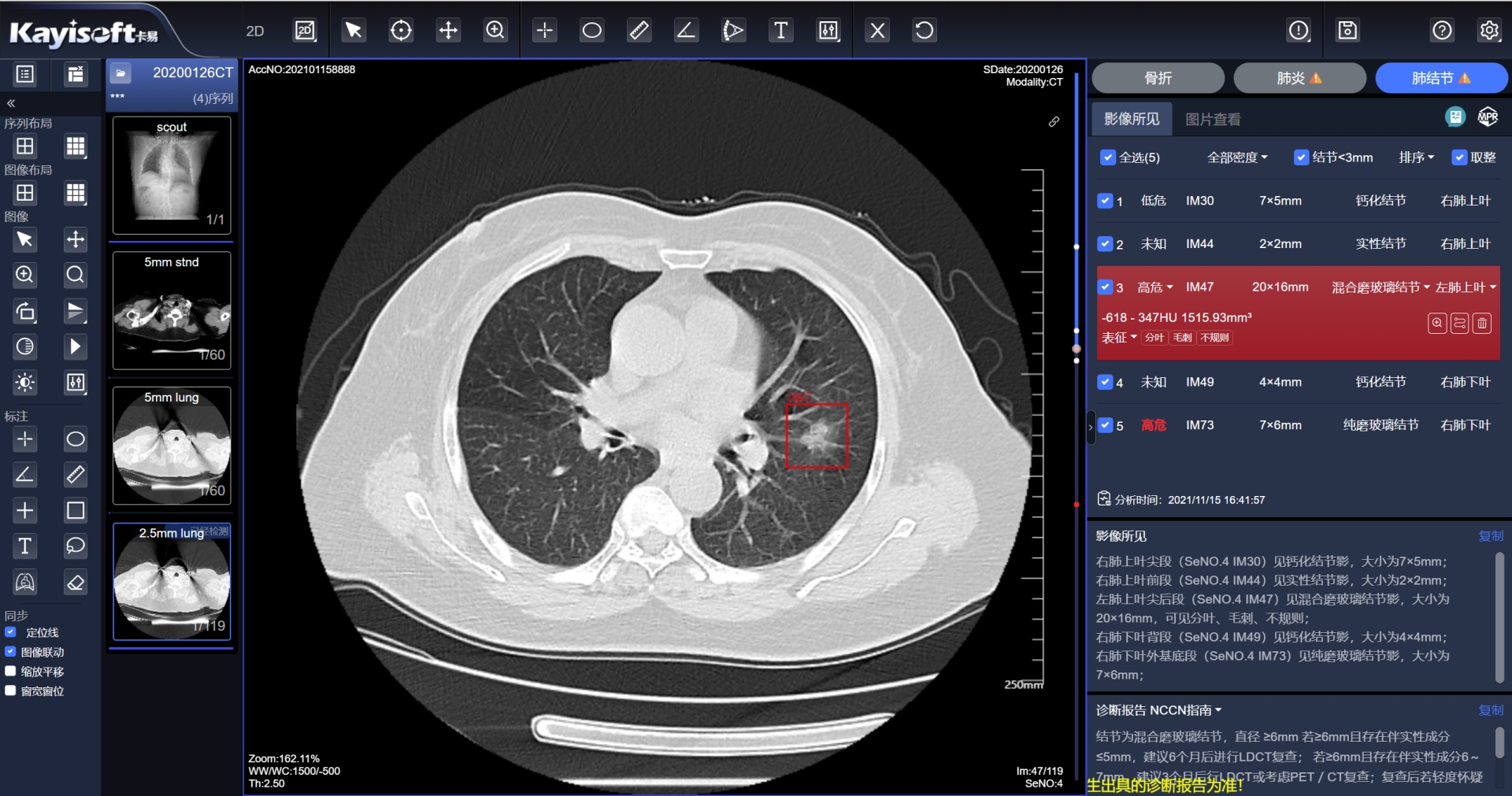Switch to the 图片查看 tab
Image resolution: width=1512 pixels, height=796 pixels.
(1213, 120)
